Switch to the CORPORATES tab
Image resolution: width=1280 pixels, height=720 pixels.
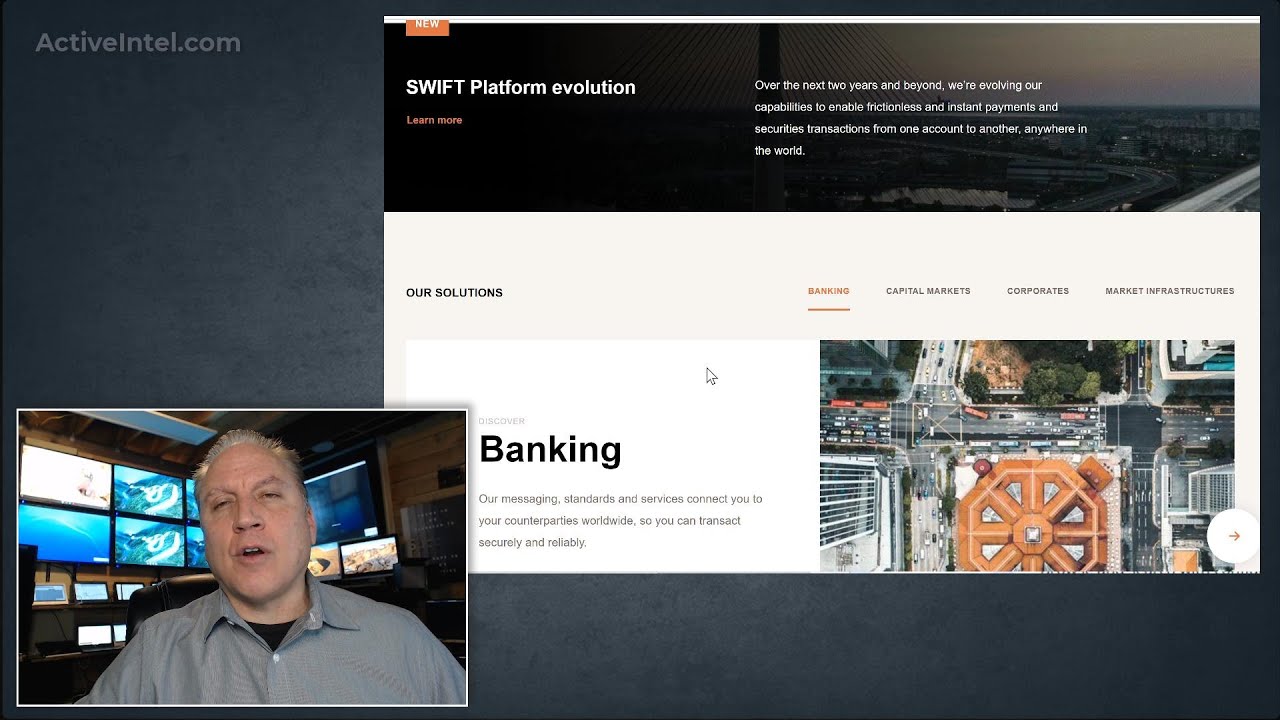tap(1038, 291)
